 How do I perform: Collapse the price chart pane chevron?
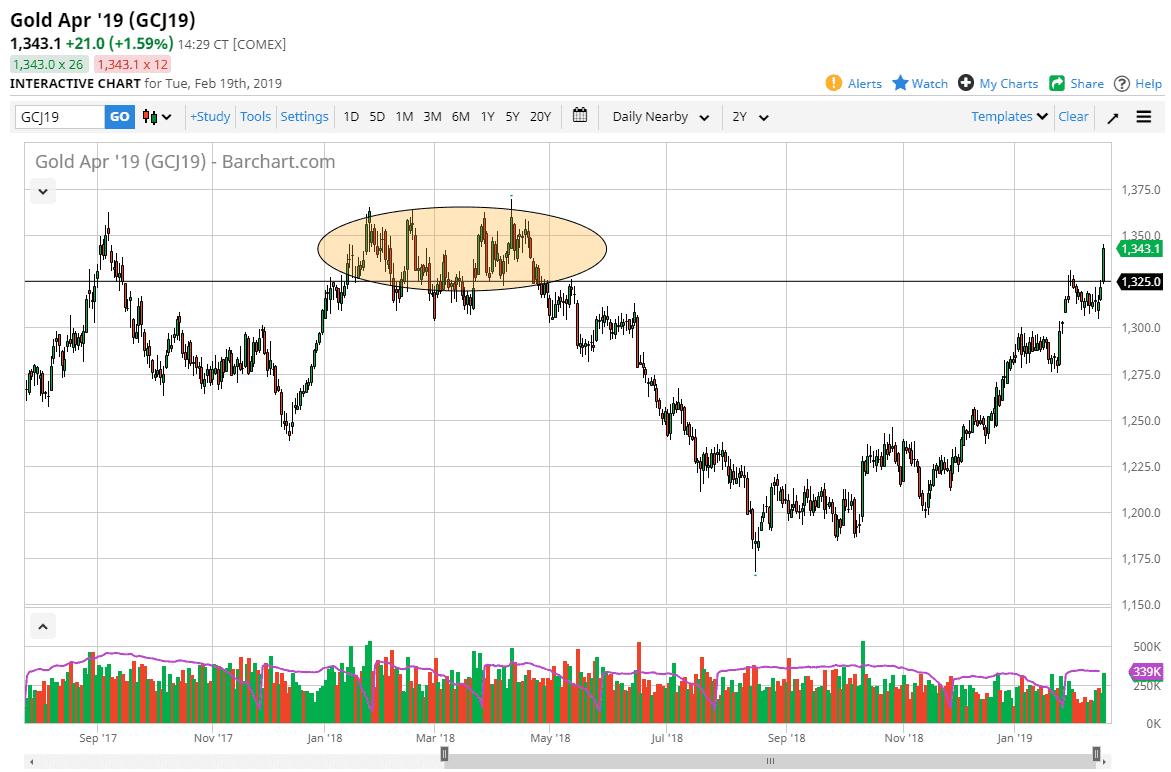(43, 190)
